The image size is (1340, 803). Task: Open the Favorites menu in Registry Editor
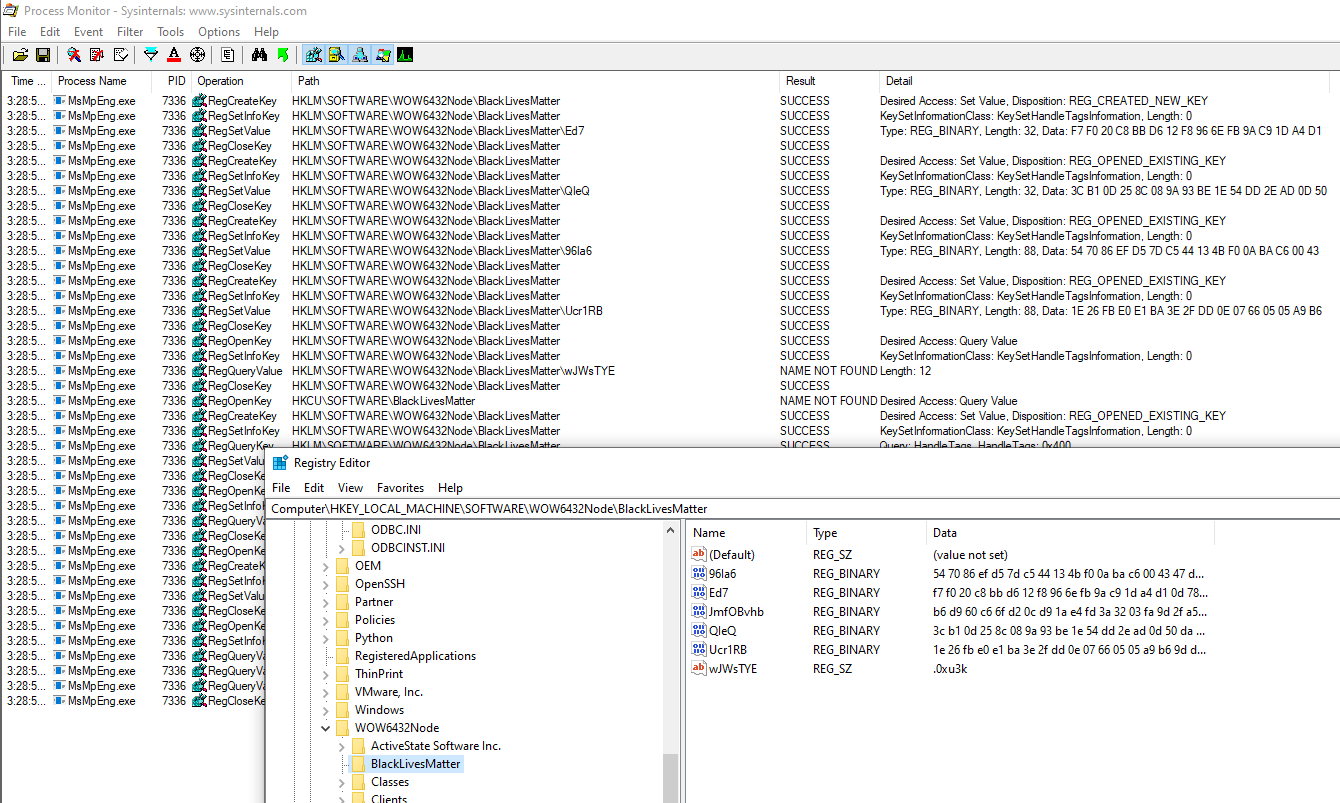[x=400, y=488]
